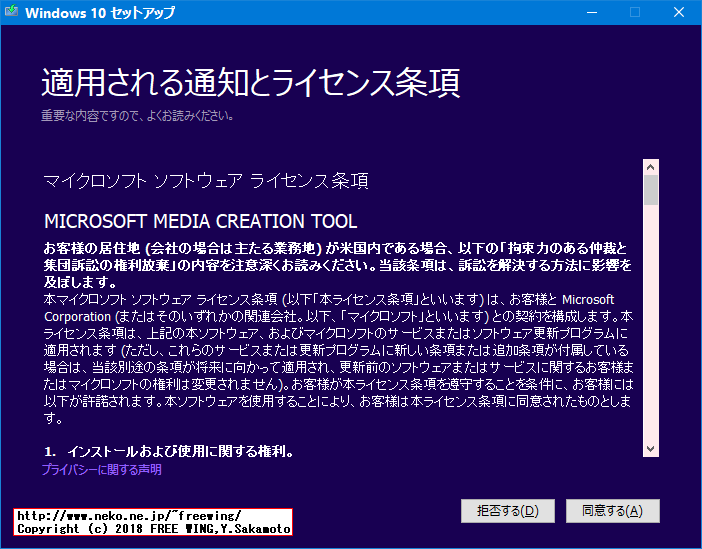Click the scrollbar track below the thumb
Screen dimensions: 702x549
[651, 322]
